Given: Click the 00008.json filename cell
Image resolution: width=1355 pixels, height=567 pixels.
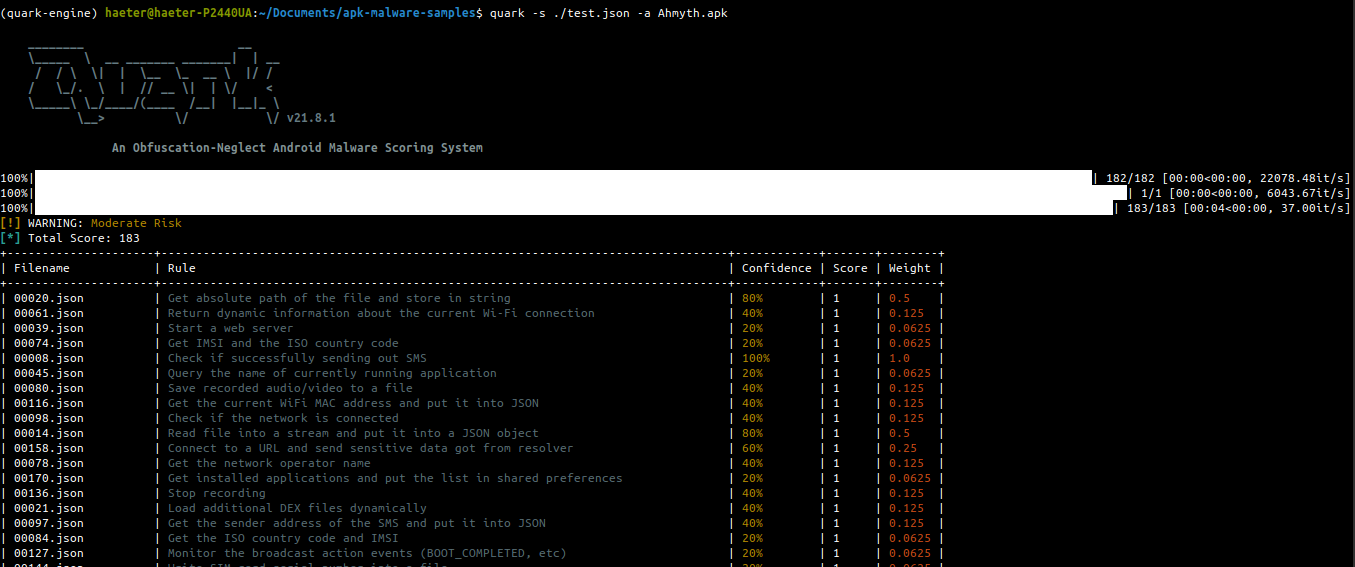Looking at the screenshot, I should [49, 358].
